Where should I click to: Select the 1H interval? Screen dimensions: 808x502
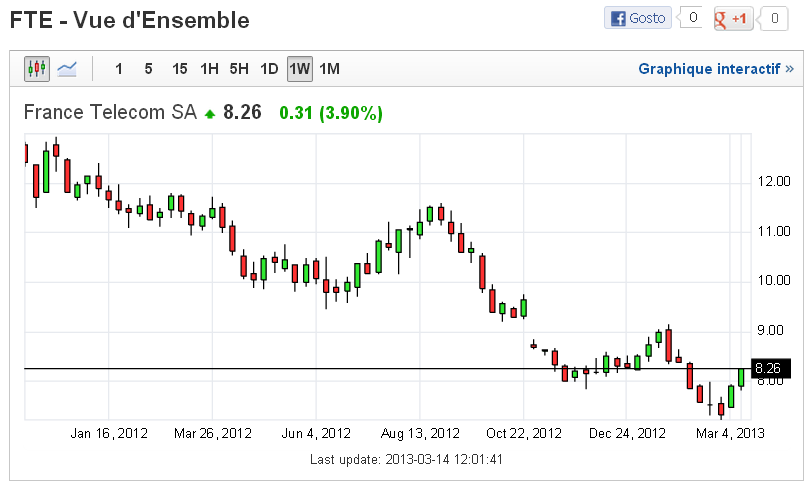click(x=209, y=69)
